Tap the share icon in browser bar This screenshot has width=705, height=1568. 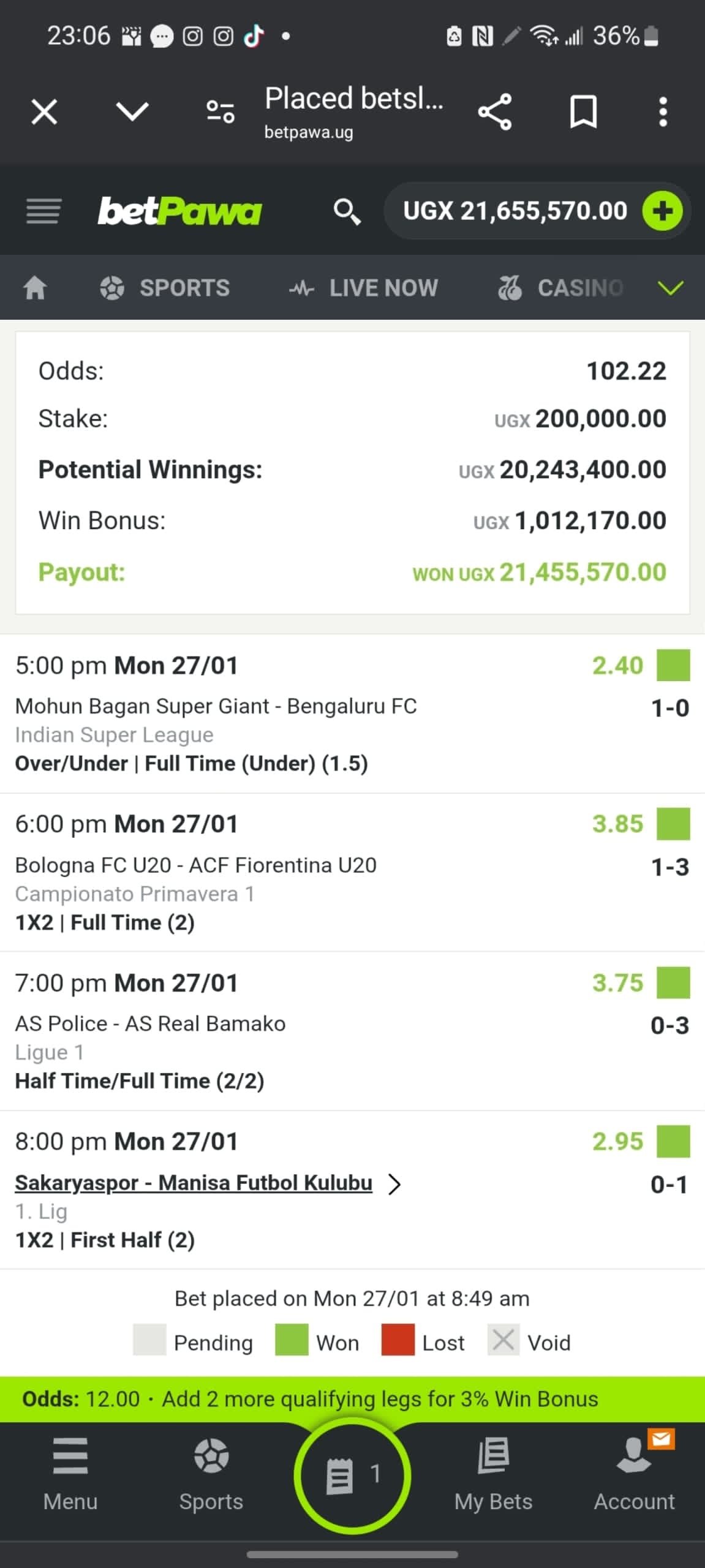click(x=494, y=112)
